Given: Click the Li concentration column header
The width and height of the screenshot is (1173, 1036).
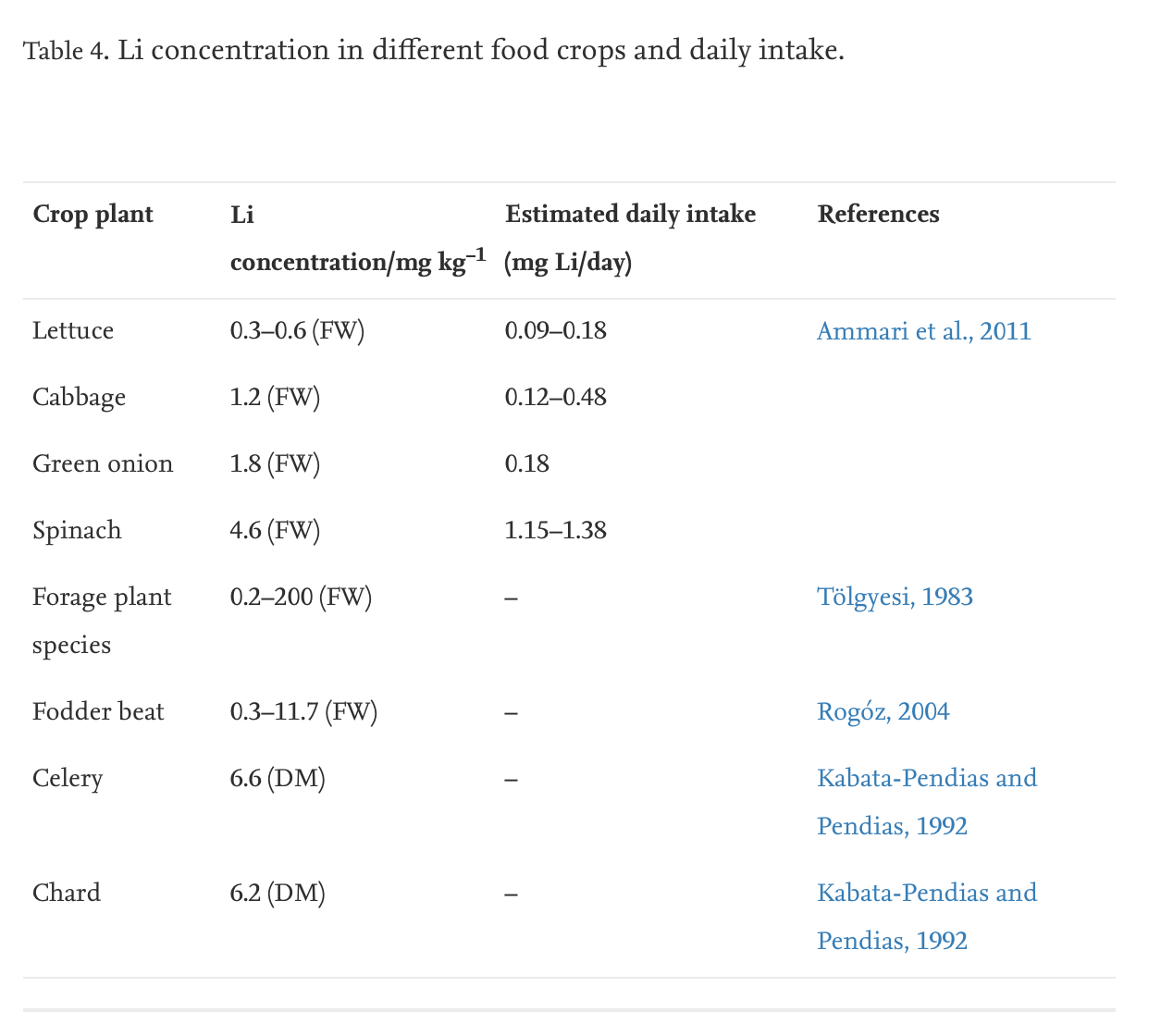Looking at the screenshot, I should click(x=357, y=239).
